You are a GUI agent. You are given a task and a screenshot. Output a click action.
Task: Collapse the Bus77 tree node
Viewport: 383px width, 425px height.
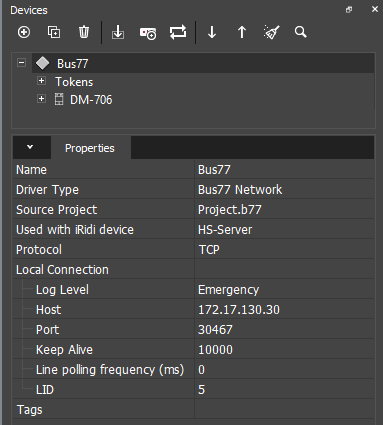pos(21,62)
